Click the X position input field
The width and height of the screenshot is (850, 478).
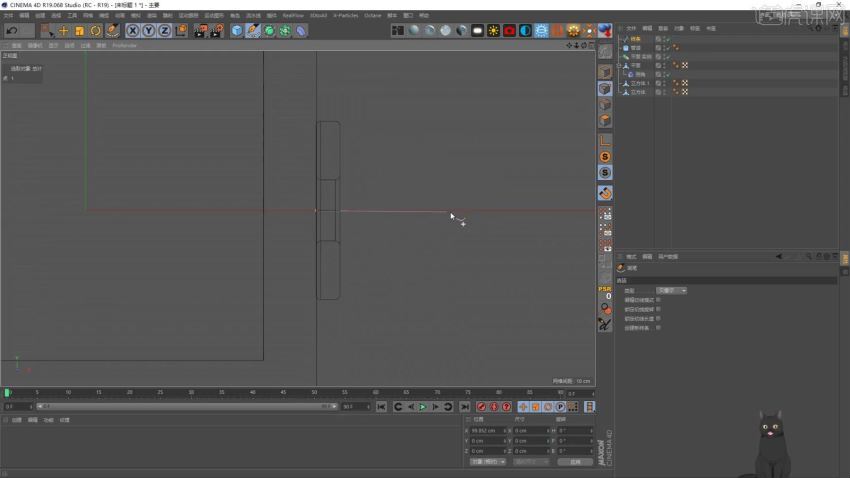(487, 430)
